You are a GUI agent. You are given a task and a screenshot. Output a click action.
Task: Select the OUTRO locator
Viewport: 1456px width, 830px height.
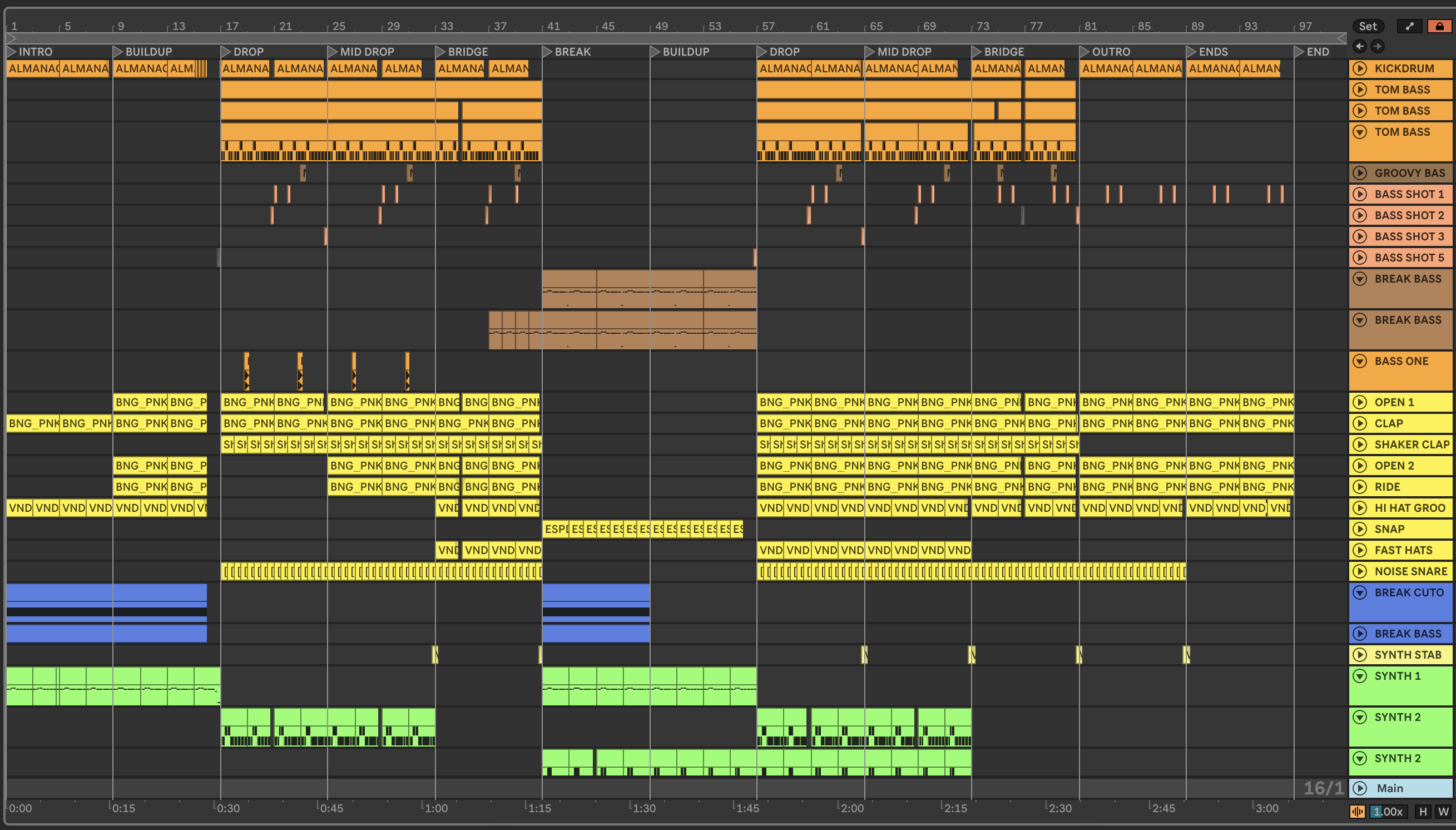tap(1105, 51)
